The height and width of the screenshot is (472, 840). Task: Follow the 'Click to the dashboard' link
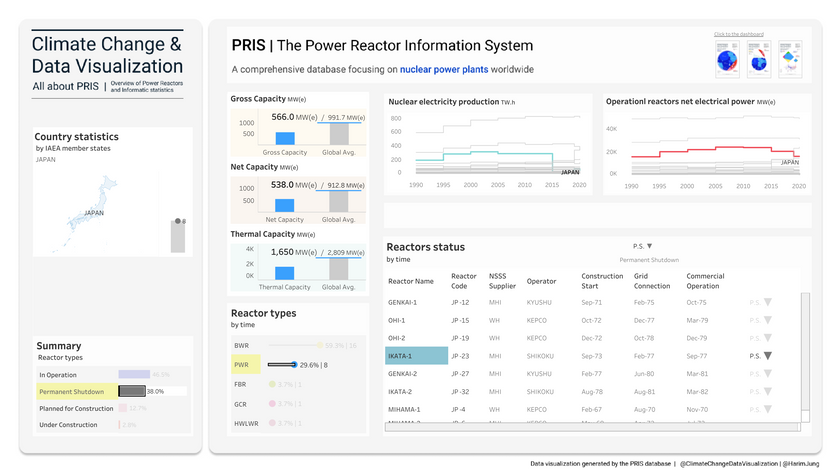(x=739, y=34)
